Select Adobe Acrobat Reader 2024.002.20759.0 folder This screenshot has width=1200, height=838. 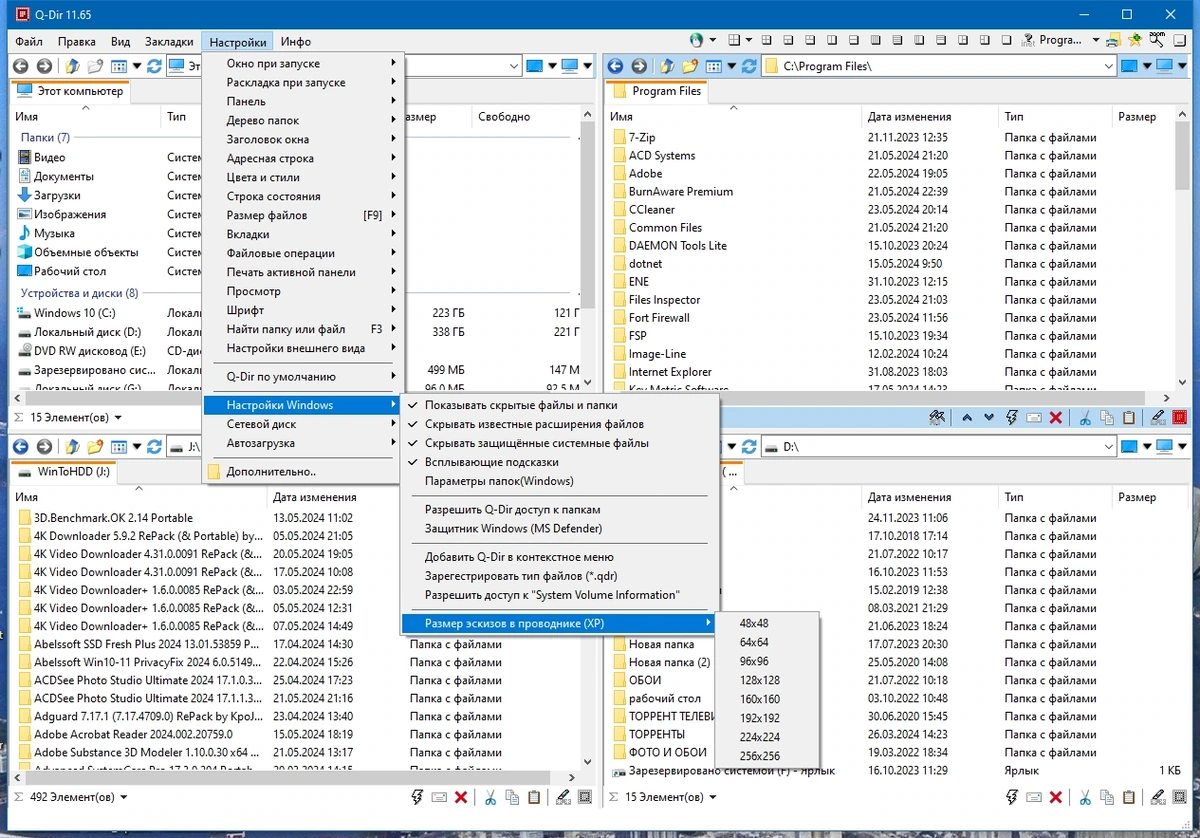133,734
